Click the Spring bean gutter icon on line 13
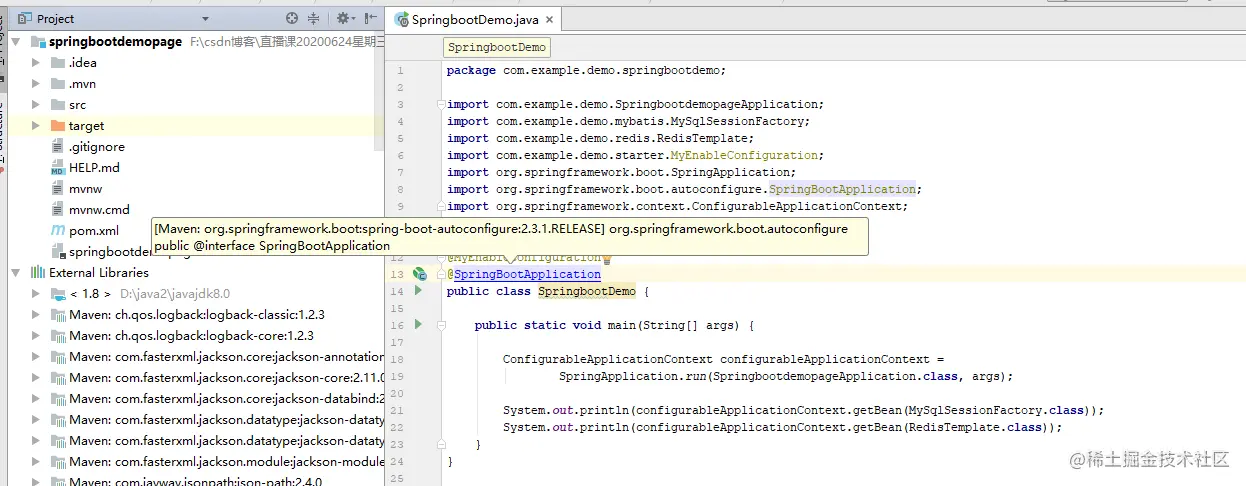 [x=420, y=274]
